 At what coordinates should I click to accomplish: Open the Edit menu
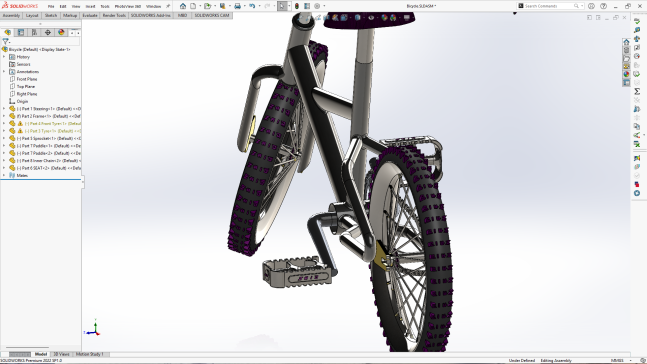63,6
